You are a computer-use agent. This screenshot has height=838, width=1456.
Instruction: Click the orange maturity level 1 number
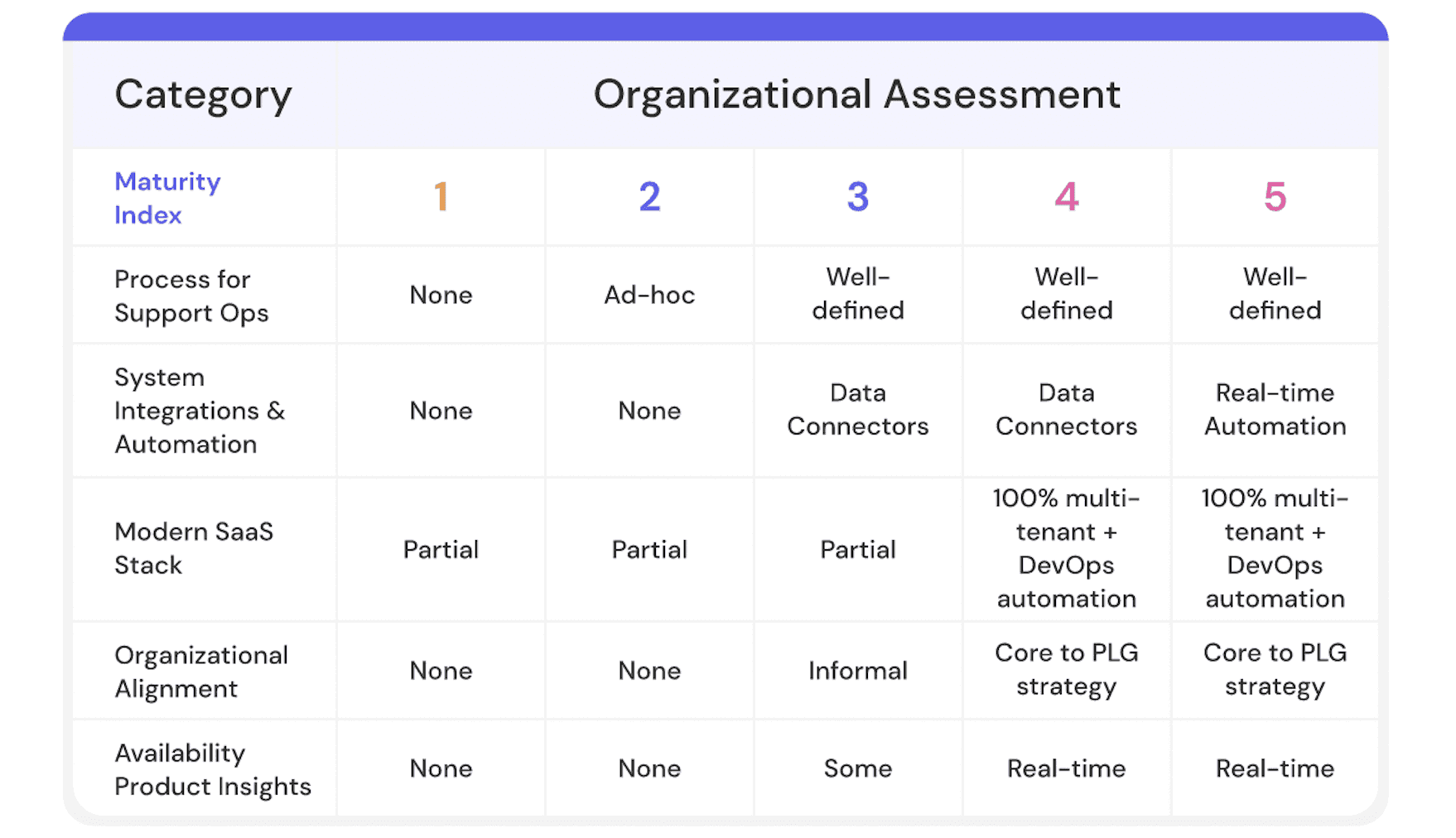(x=441, y=197)
